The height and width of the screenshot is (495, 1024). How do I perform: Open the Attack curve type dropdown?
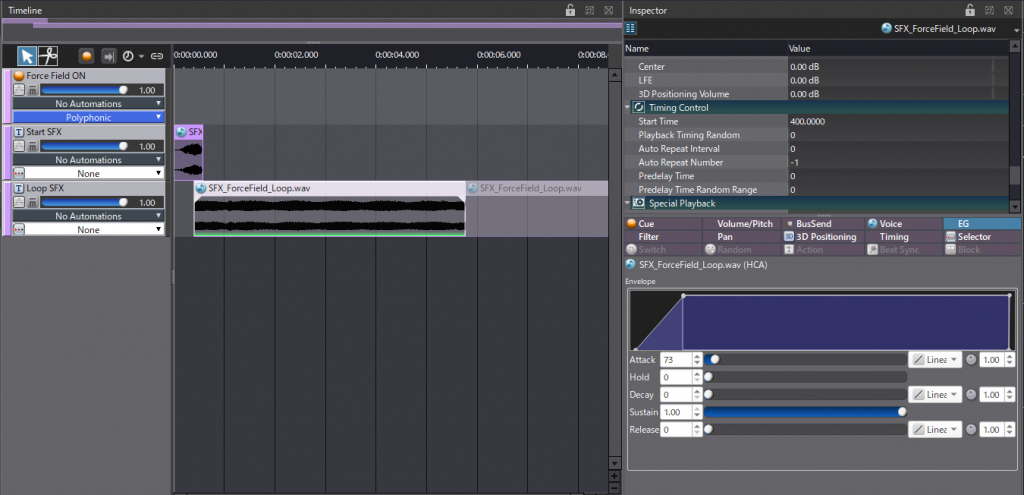(935, 359)
